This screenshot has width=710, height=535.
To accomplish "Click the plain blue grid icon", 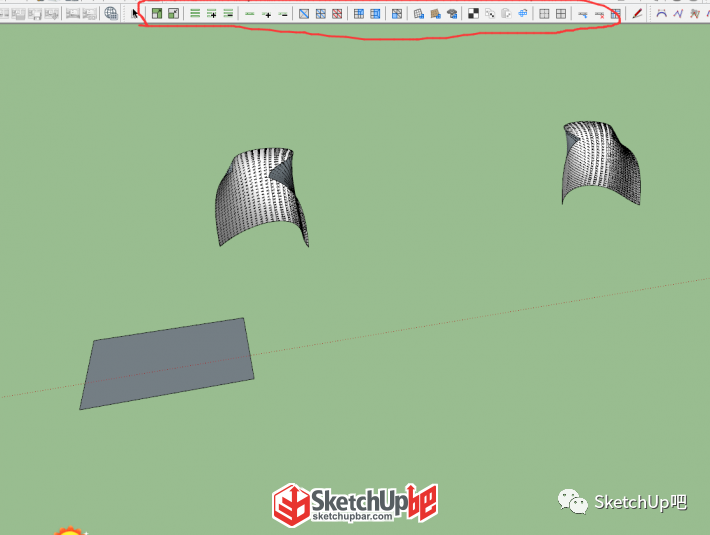I will [359, 14].
